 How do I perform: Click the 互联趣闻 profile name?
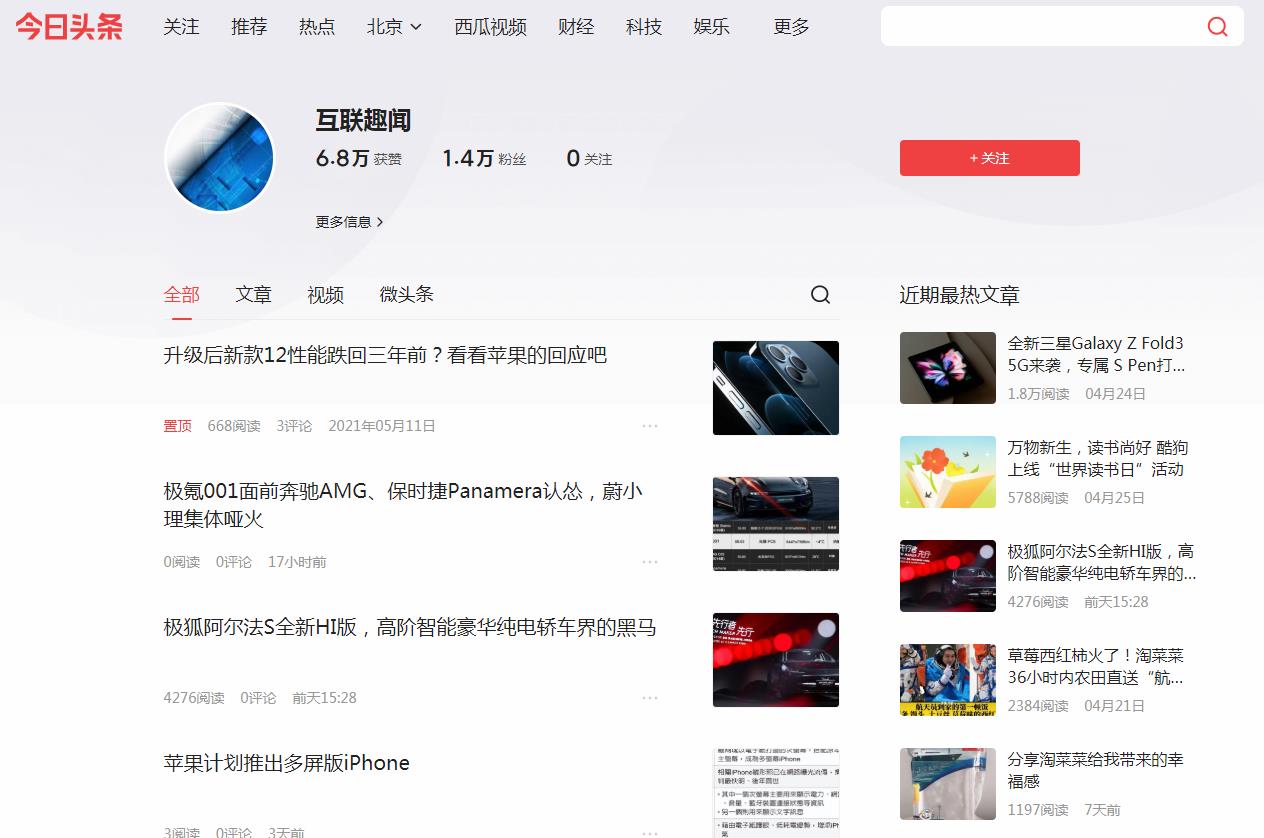click(364, 120)
